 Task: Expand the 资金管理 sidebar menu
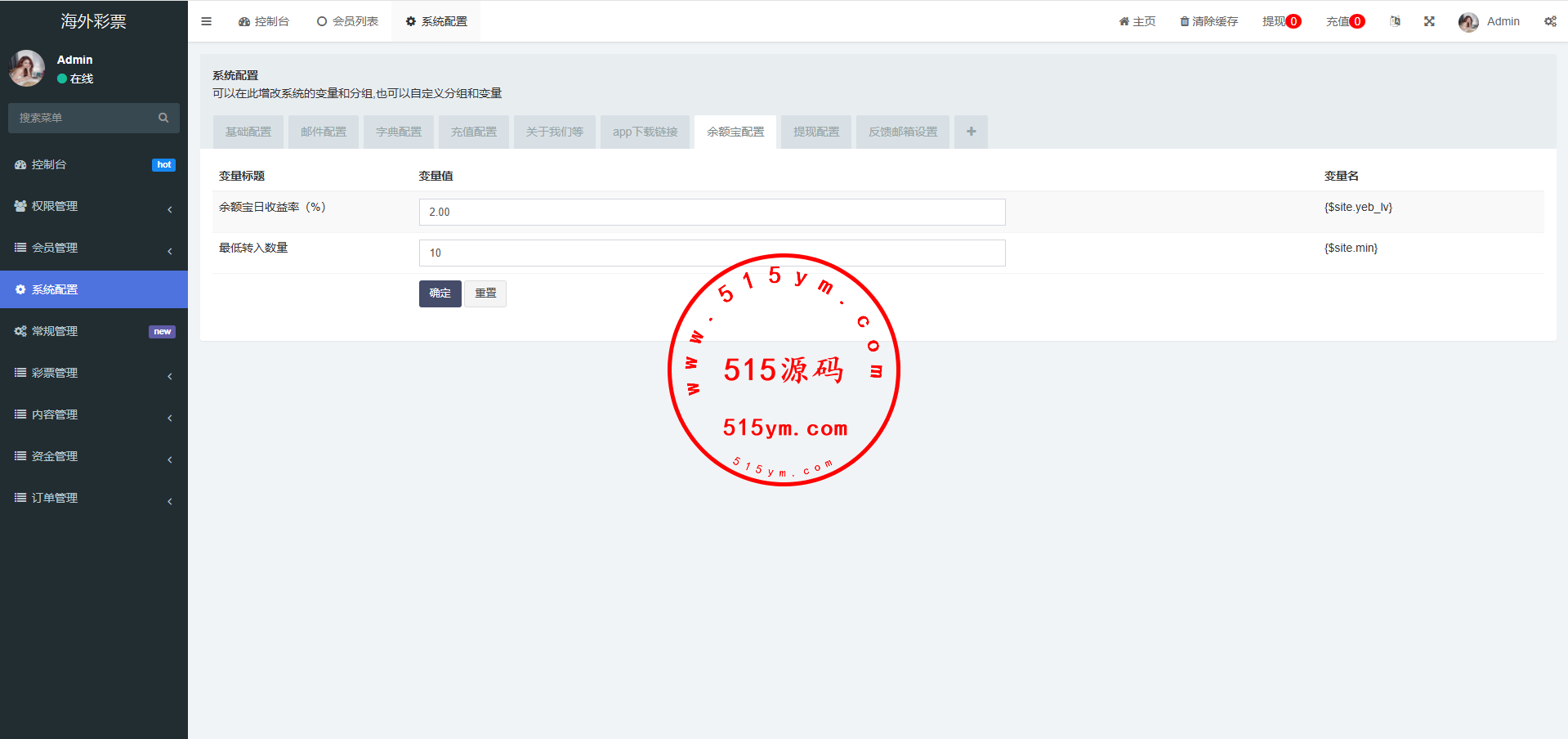pos(93,456)
